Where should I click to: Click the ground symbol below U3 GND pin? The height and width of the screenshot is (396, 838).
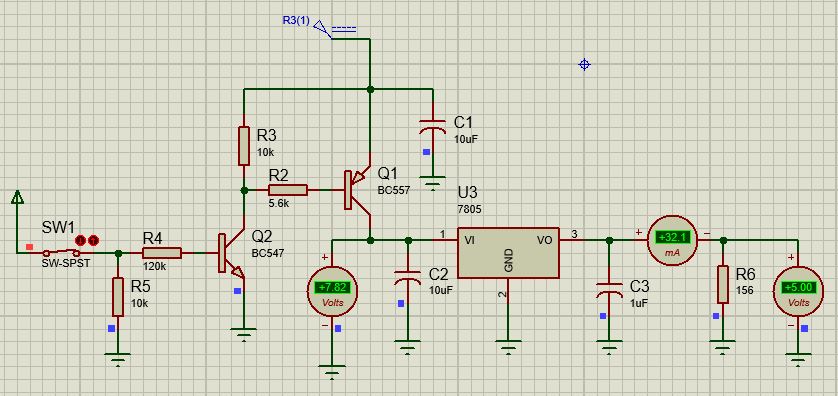coord(508,346)
